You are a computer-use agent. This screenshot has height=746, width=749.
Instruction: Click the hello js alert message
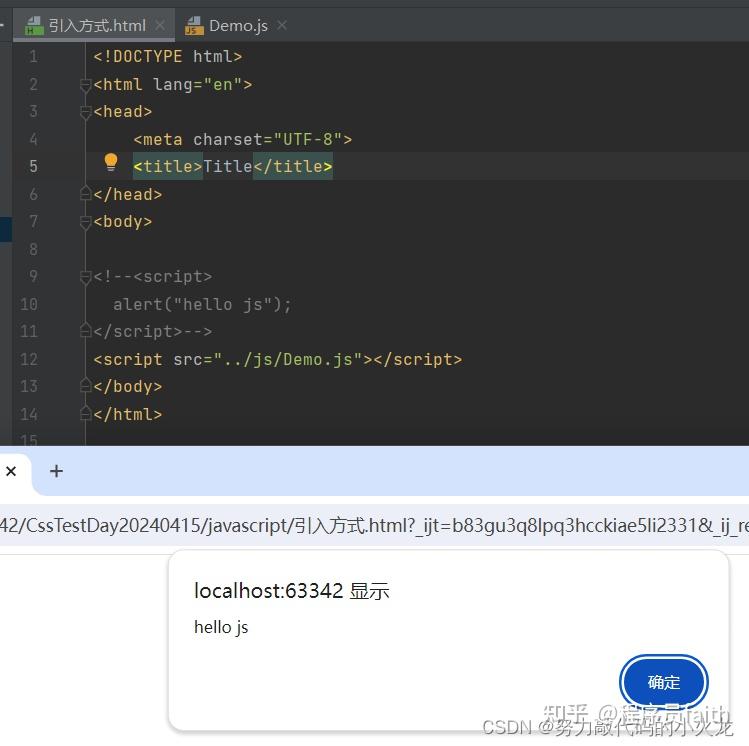point(221,627)
